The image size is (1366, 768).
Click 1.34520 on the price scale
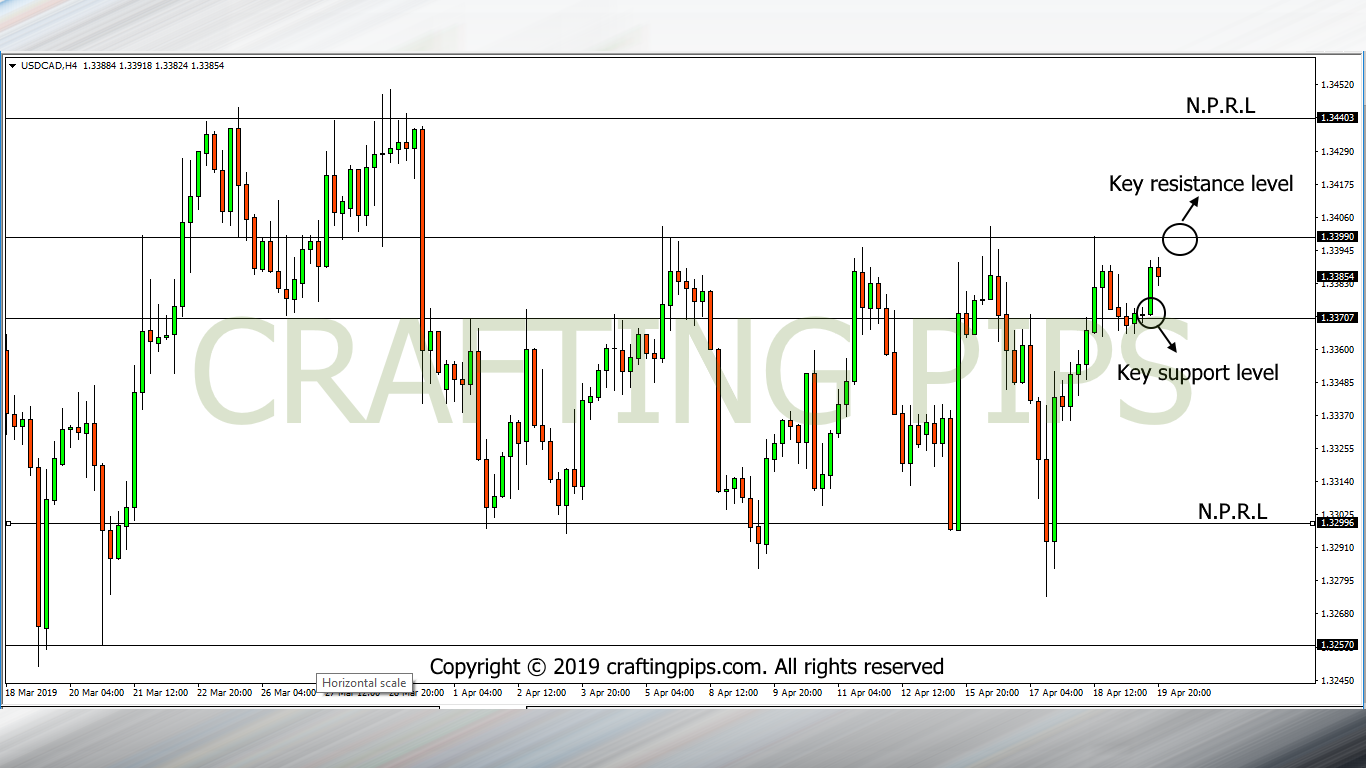click(1337, 85)
